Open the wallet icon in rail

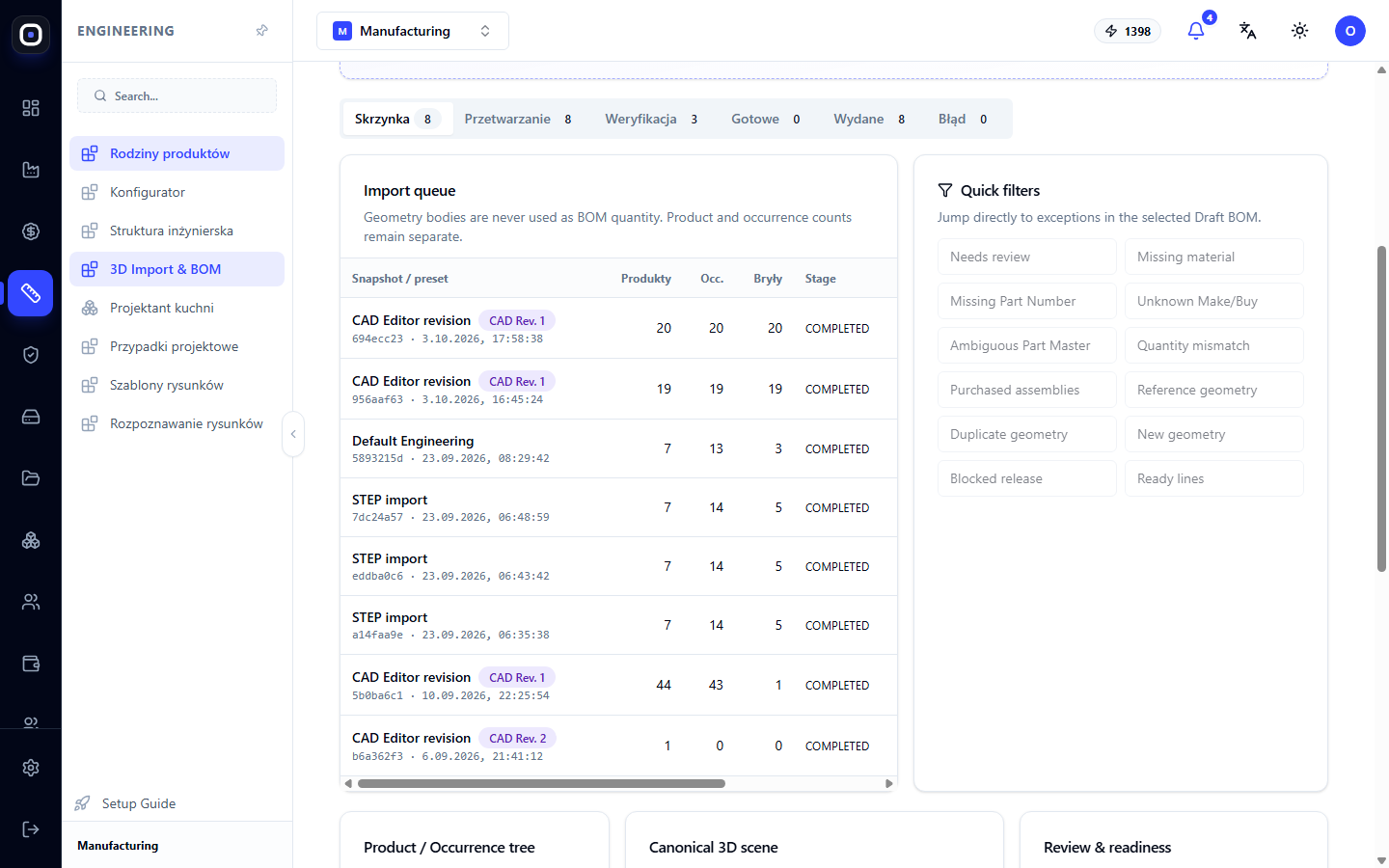[x=31, y=664]
